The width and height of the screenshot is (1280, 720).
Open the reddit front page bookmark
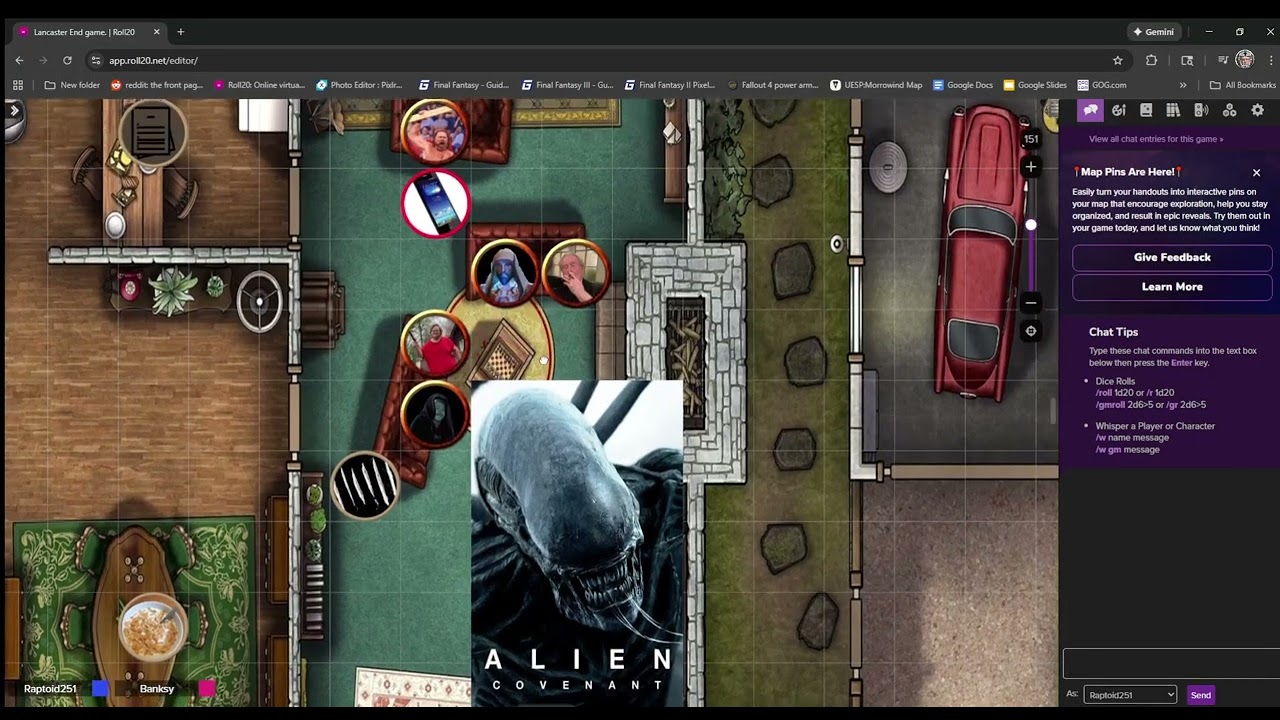(x=157, y=85)
